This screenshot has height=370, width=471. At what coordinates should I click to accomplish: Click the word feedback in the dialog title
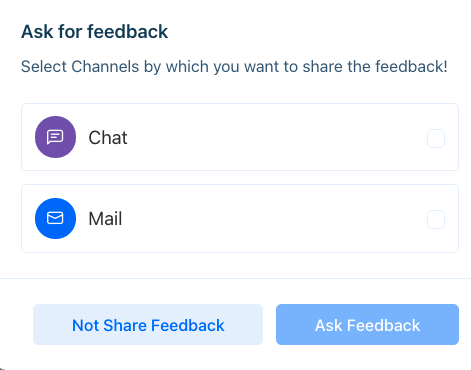pos(128,32)
